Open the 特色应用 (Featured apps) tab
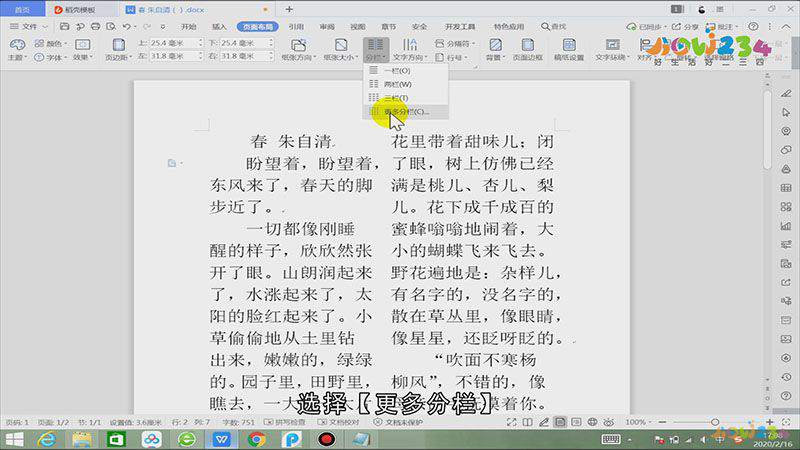Screen dimensions: 800x450 click(x=508, y=26)
